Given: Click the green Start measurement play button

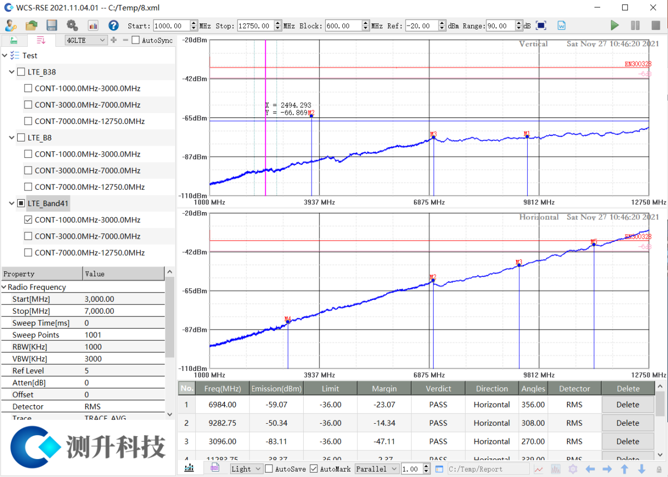Looking at the screenshot, I should tap(614, 25).
